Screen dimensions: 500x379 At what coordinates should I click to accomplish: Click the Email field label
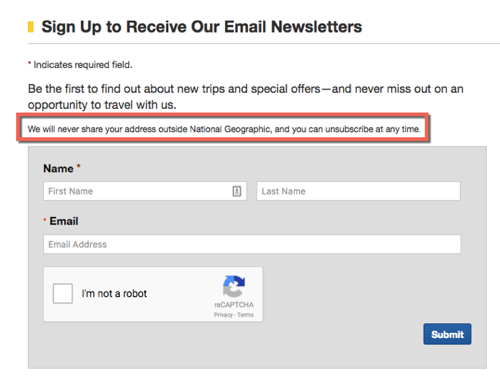(x=64, y=221)
